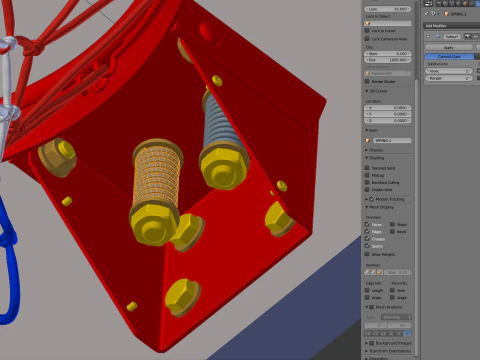The width and height of the screenshot is (480, 360).
Task: Enable Edge Info Length checkbox
Action: pyautogui.click(x=367, y=290)
